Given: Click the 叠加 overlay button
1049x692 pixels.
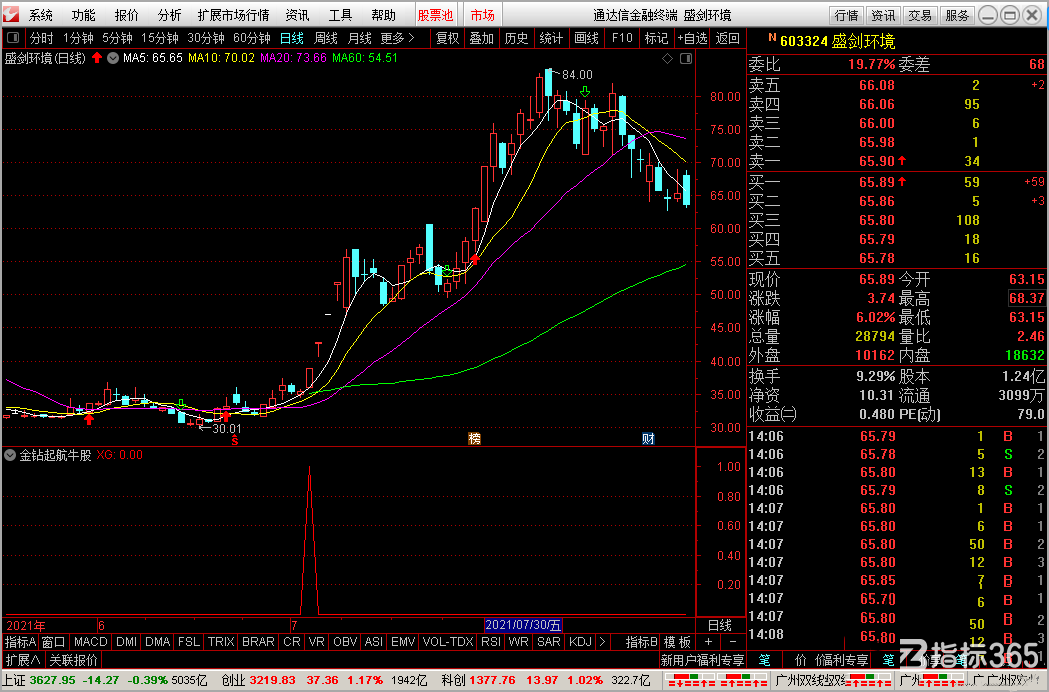Looking at the screenshot, I should tap(482, 38).
